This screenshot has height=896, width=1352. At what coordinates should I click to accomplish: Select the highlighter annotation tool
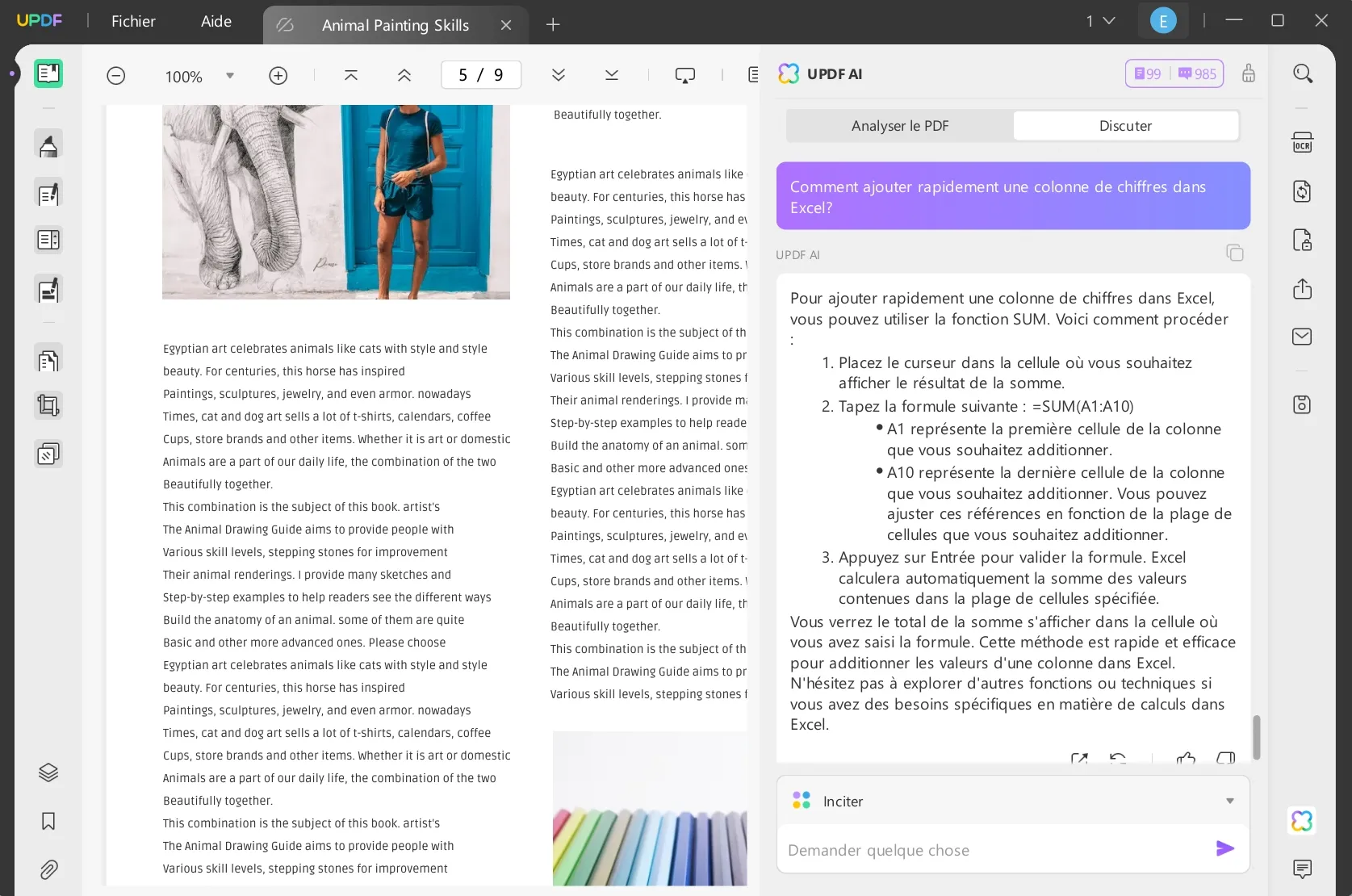(48, 145)
